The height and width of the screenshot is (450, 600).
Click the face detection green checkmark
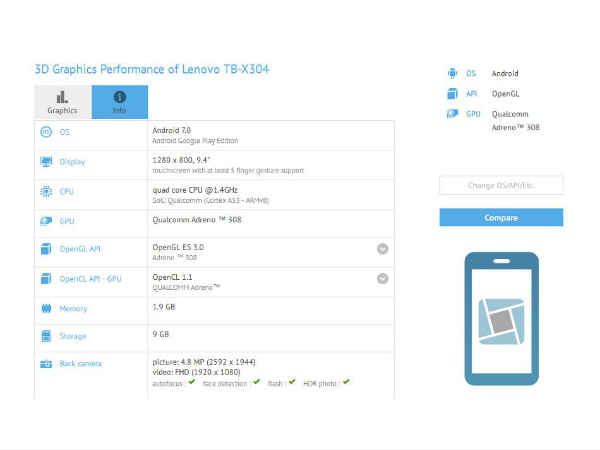click(x=257, y=382)
